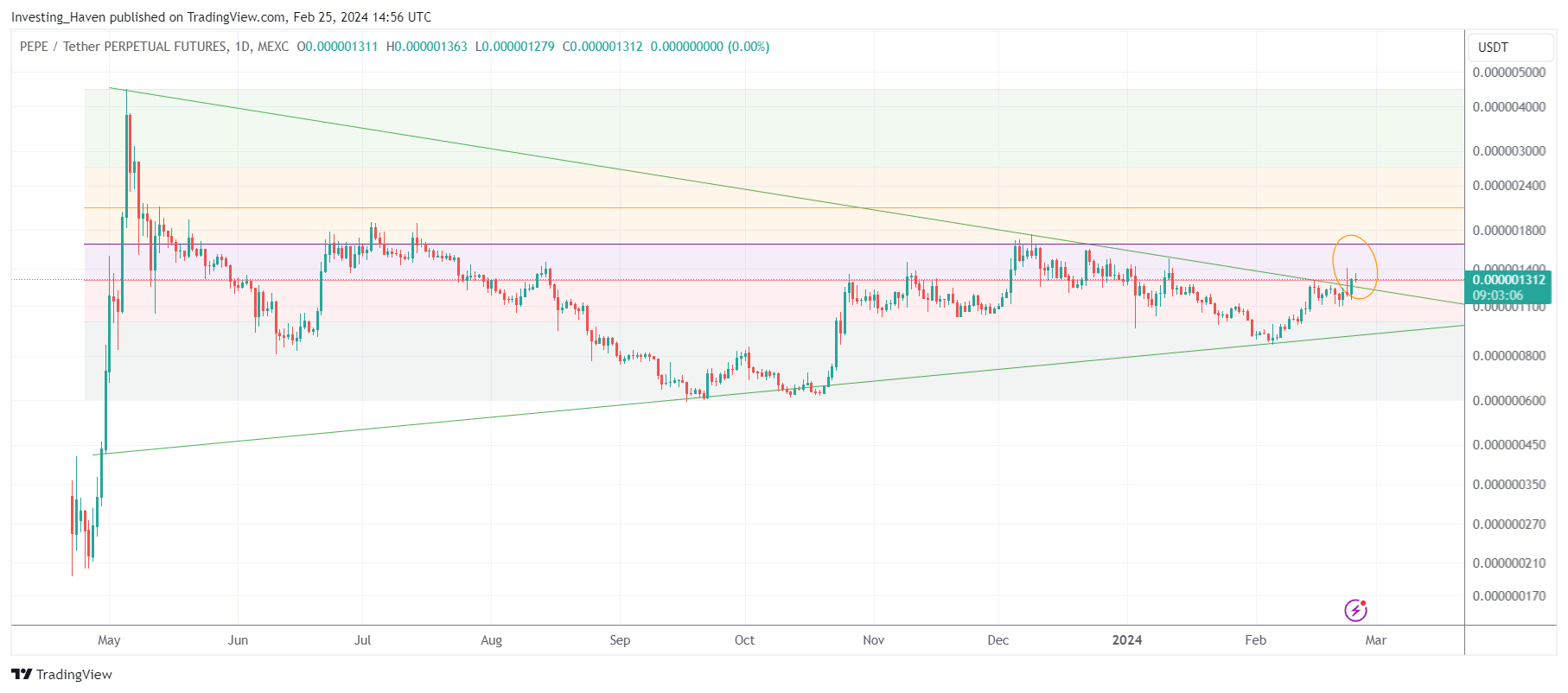Click the Jul label on time axis
The height and width of the screenshot is (693, 1568).
click(x=363, y=640)
